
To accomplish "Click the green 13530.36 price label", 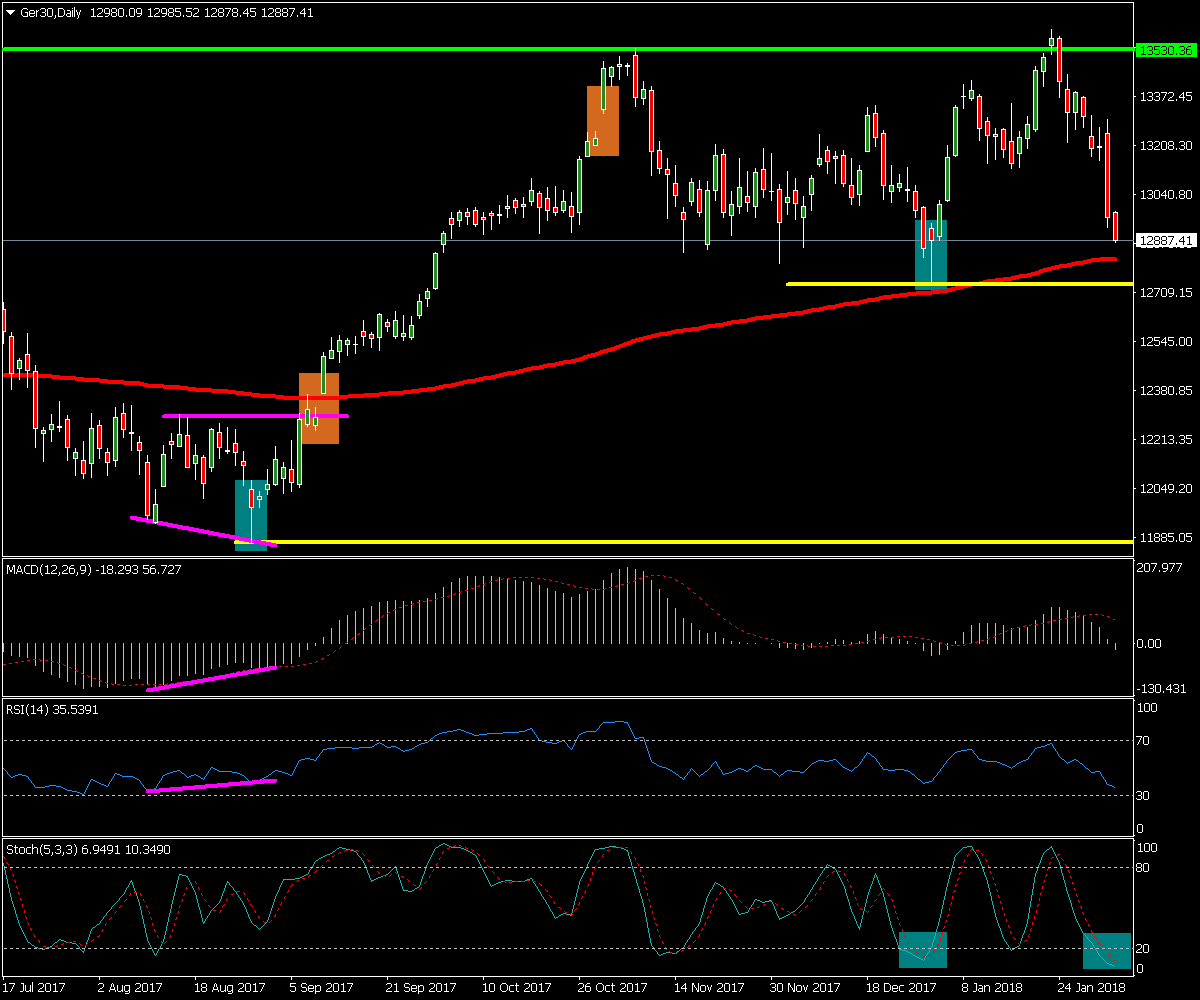I will [1166, 50].
